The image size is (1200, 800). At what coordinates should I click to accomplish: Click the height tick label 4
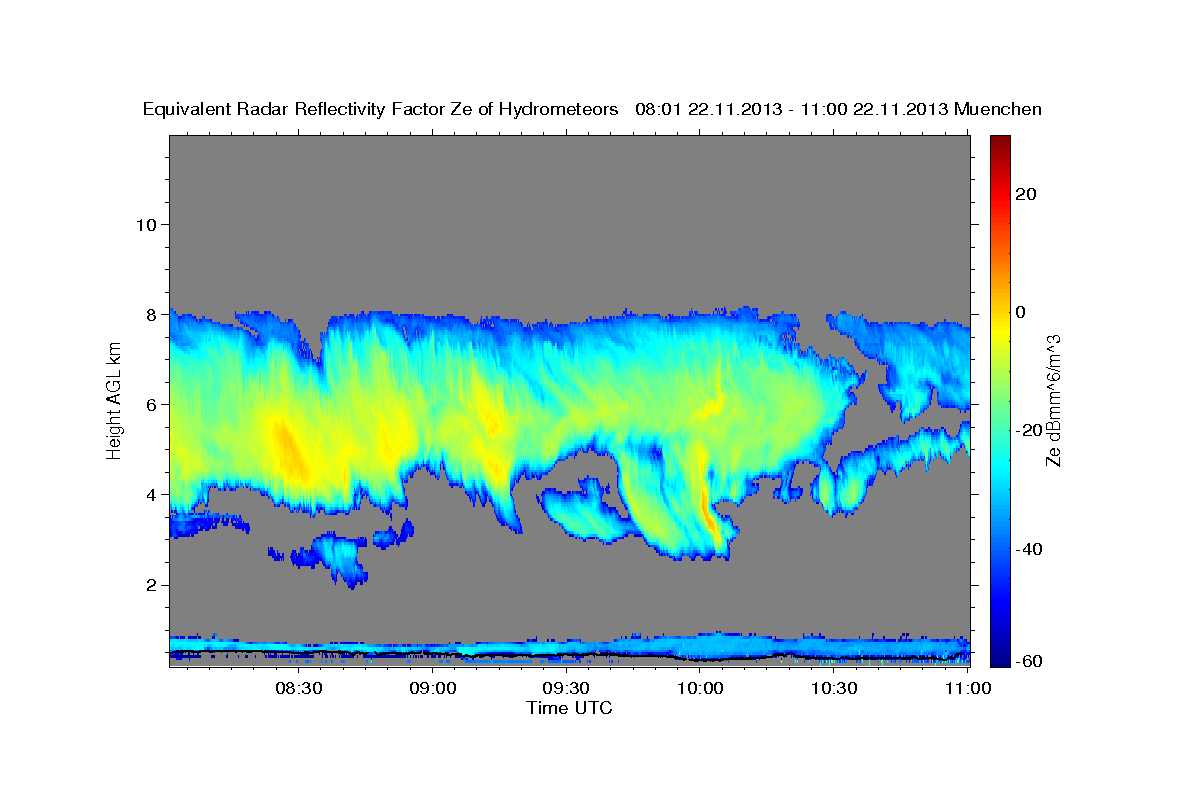tap(150, 495)
